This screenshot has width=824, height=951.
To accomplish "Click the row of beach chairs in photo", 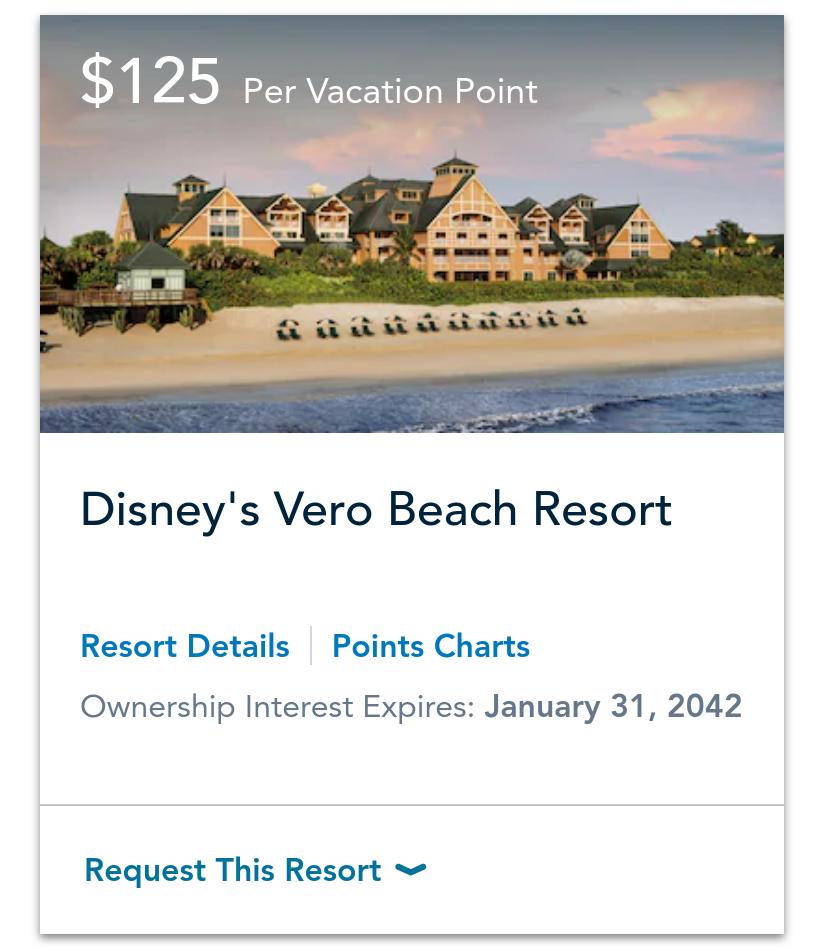I will [x=432, y=324].
